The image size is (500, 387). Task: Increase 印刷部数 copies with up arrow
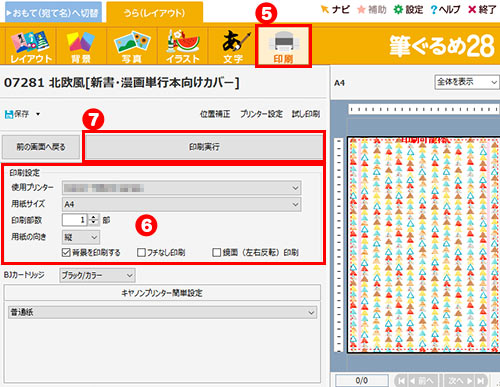tap(94, 217)
